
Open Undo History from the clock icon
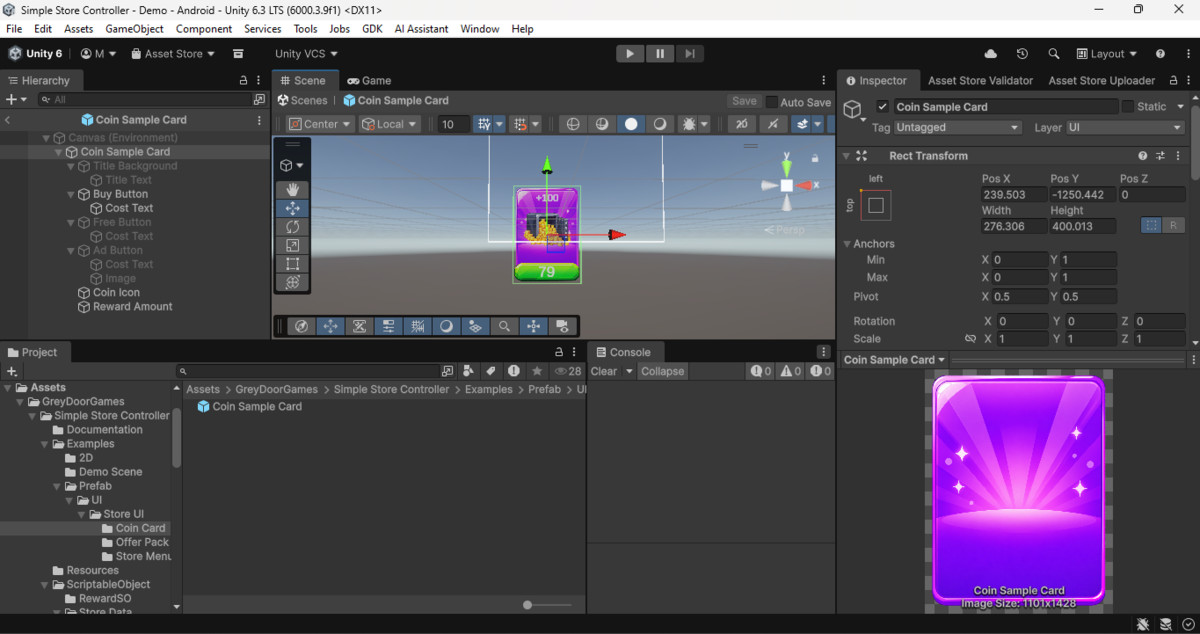click(x=1022, y=54)
